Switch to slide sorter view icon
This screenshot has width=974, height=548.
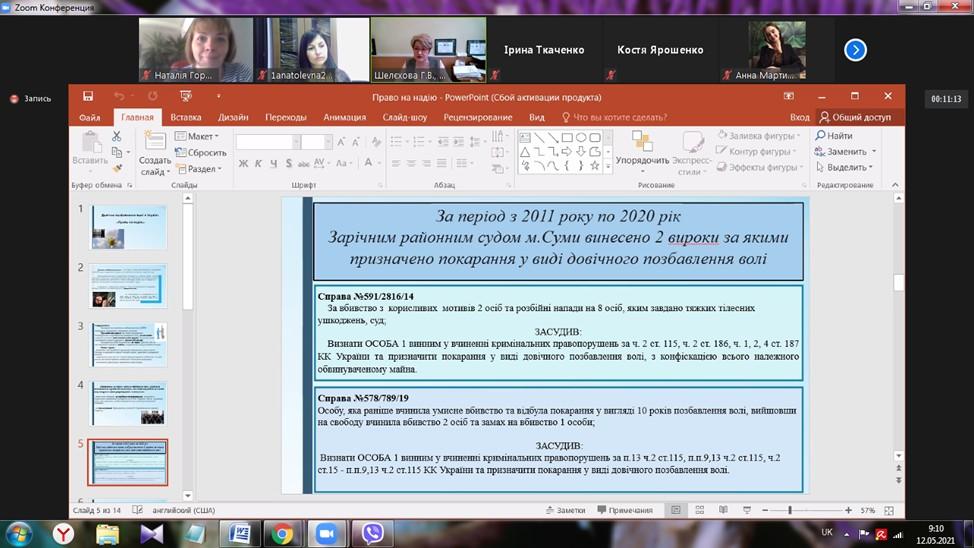pyautogui.click(x=701, y=511)
